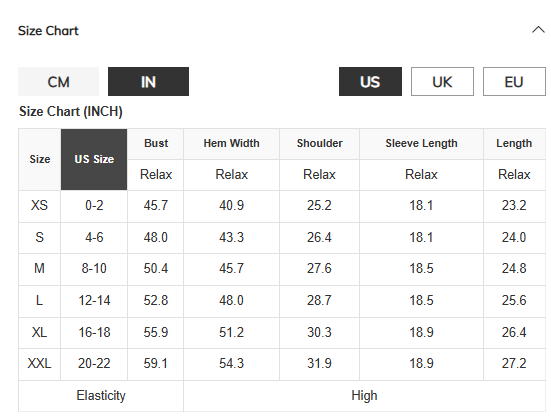Click the Size column header

39,159
